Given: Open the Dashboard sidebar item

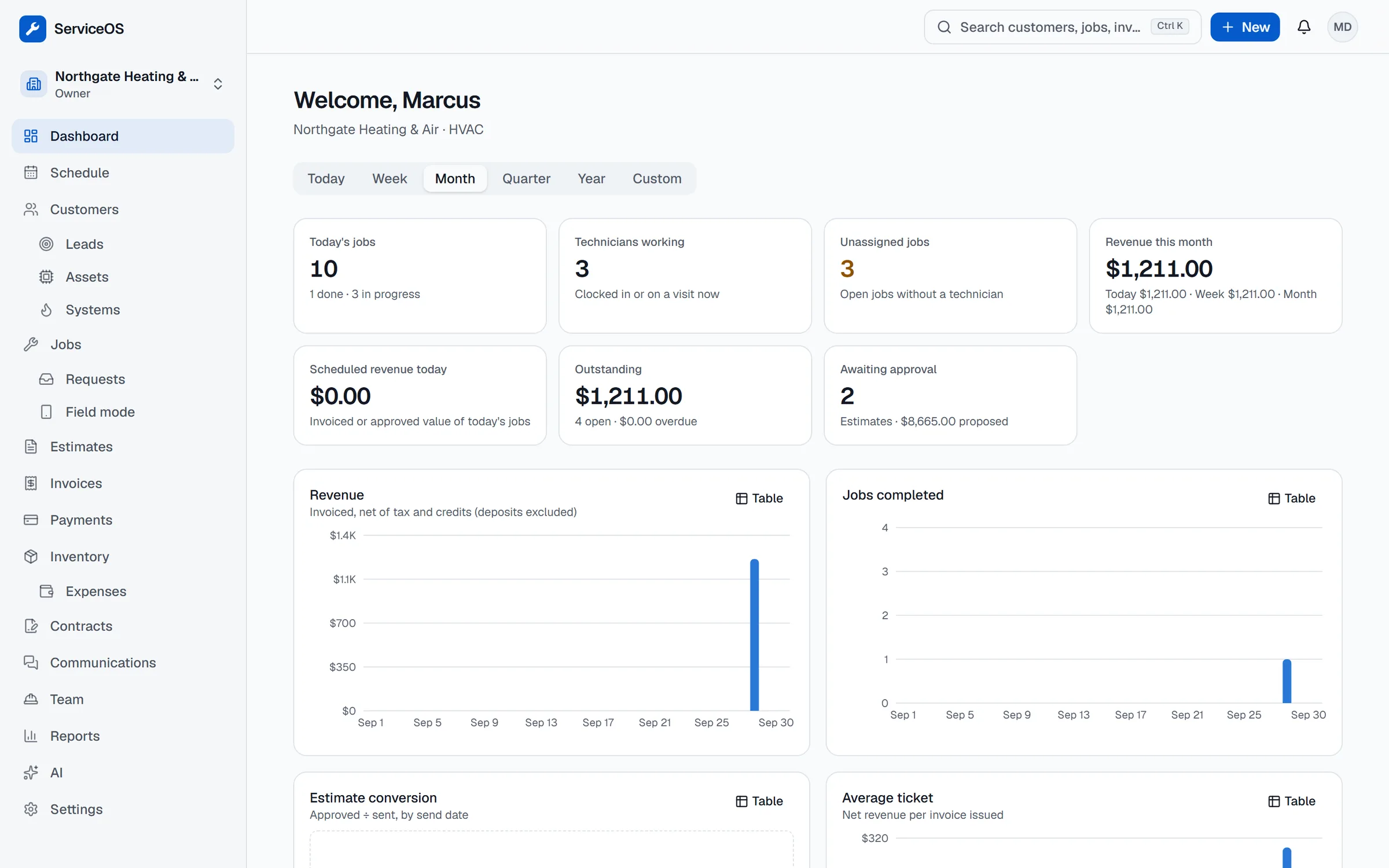Looking at the screenshot, I should coord(123,136).
